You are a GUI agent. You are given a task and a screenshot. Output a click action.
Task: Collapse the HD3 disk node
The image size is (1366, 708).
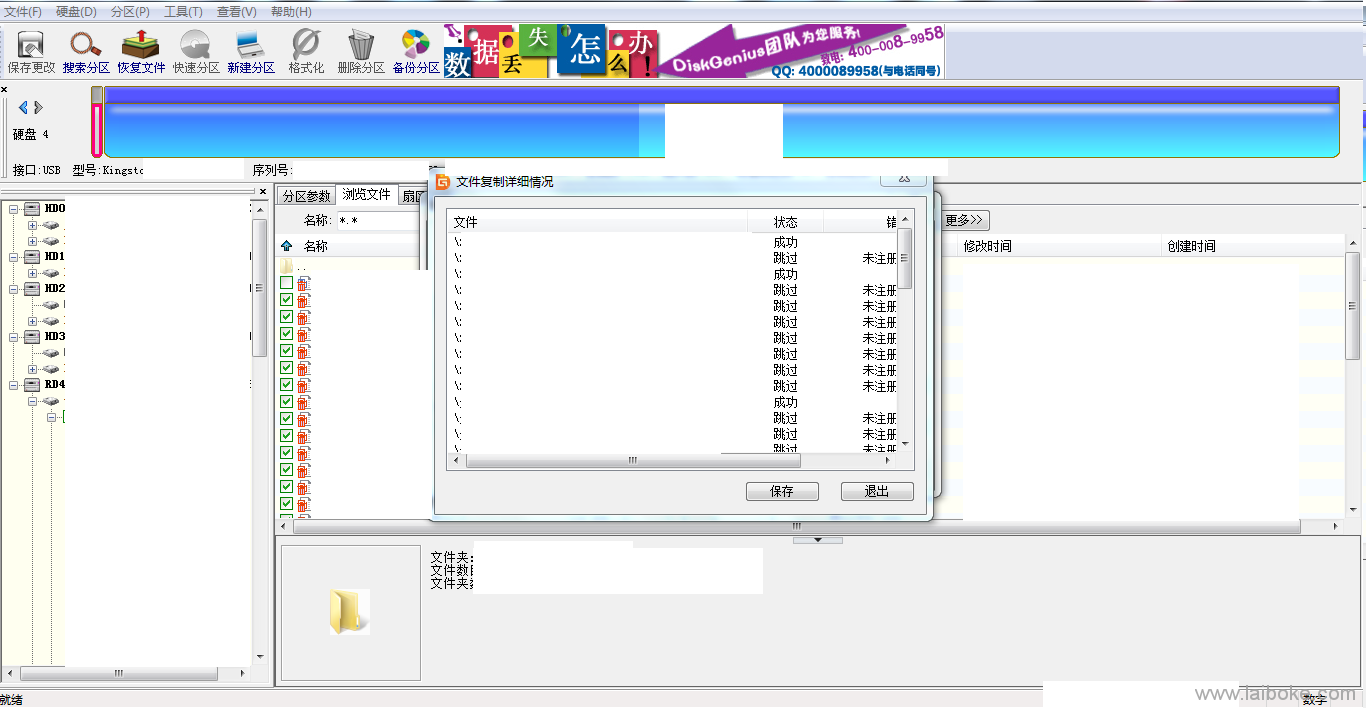click(x=14, y=337)
